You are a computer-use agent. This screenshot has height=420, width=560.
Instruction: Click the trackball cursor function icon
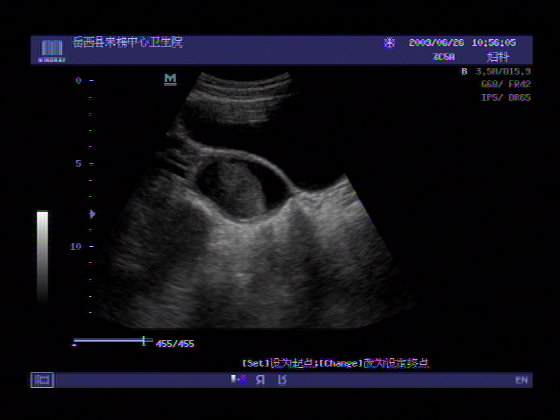click(239, 380)
